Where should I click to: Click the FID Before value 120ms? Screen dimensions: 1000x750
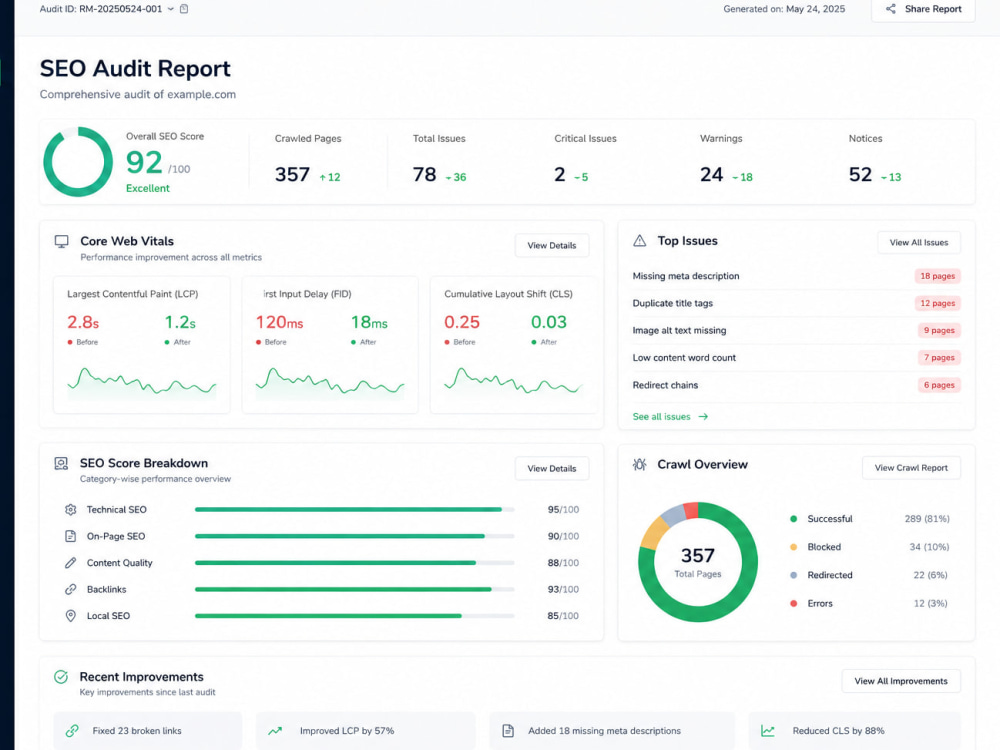[279, 322]
